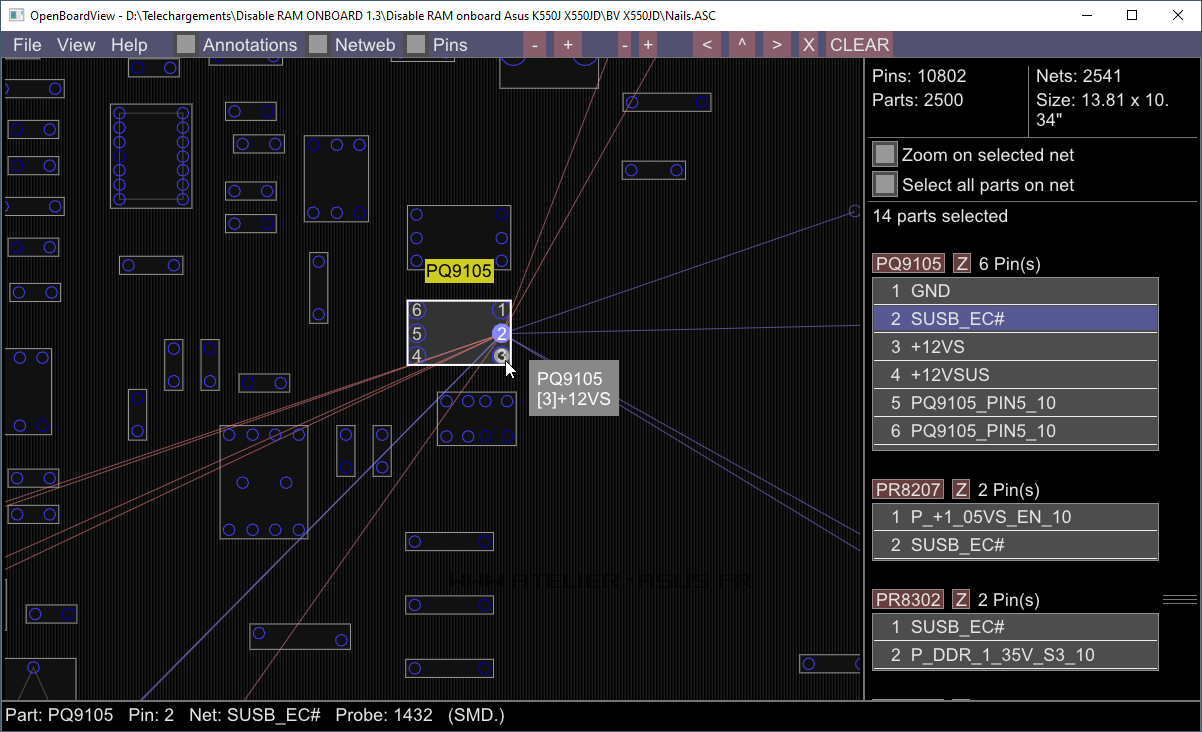Click the X toolbar button beside CLEAR
Viewport: 1202px width, 732px height.
click(x=809, y=45)
